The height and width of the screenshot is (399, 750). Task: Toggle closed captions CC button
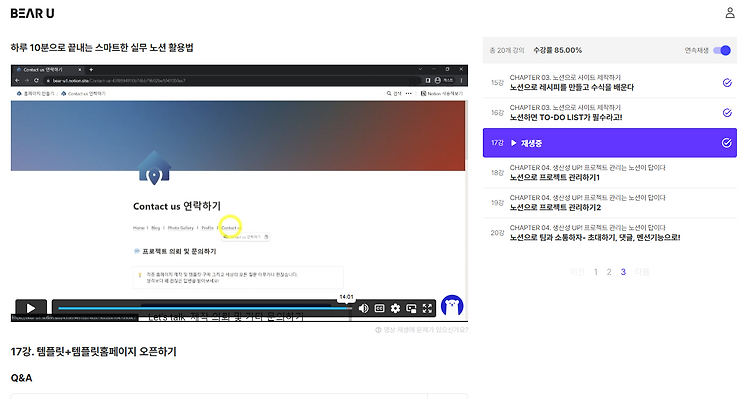tap(379, 309)
